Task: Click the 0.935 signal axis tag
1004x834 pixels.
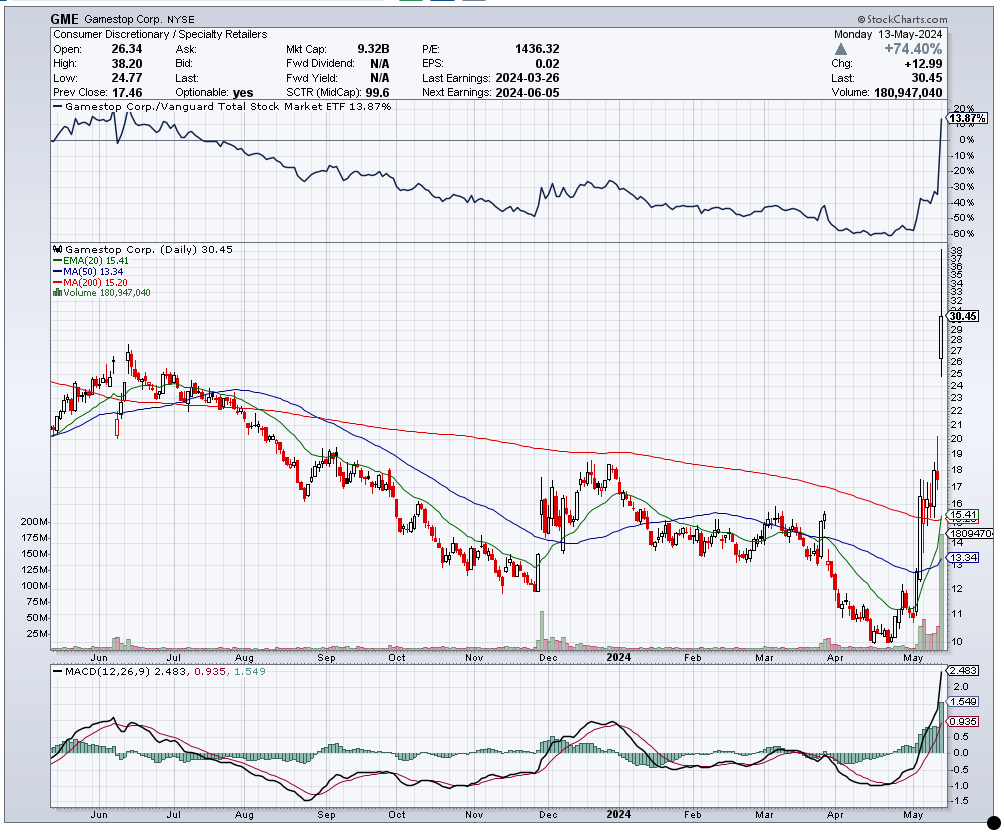Action: pyautogui.click(x=963, y=722)
